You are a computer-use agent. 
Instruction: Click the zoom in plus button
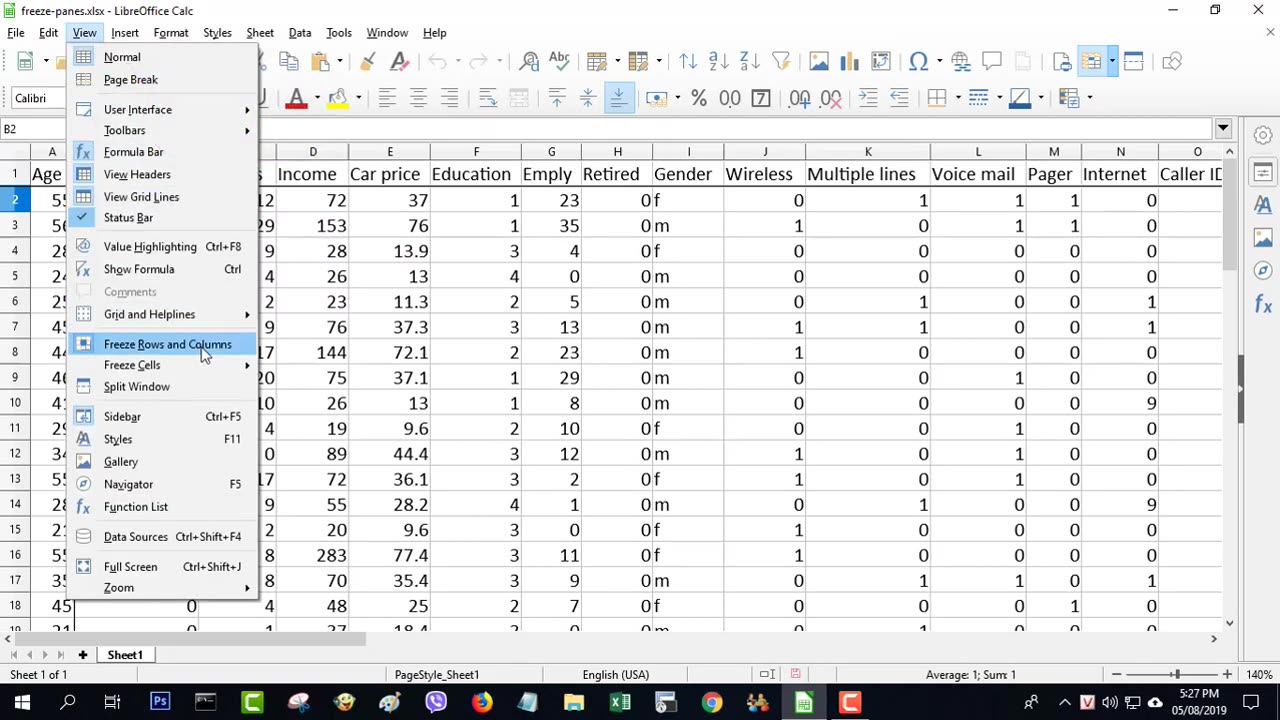click(x=1227, y=675)
